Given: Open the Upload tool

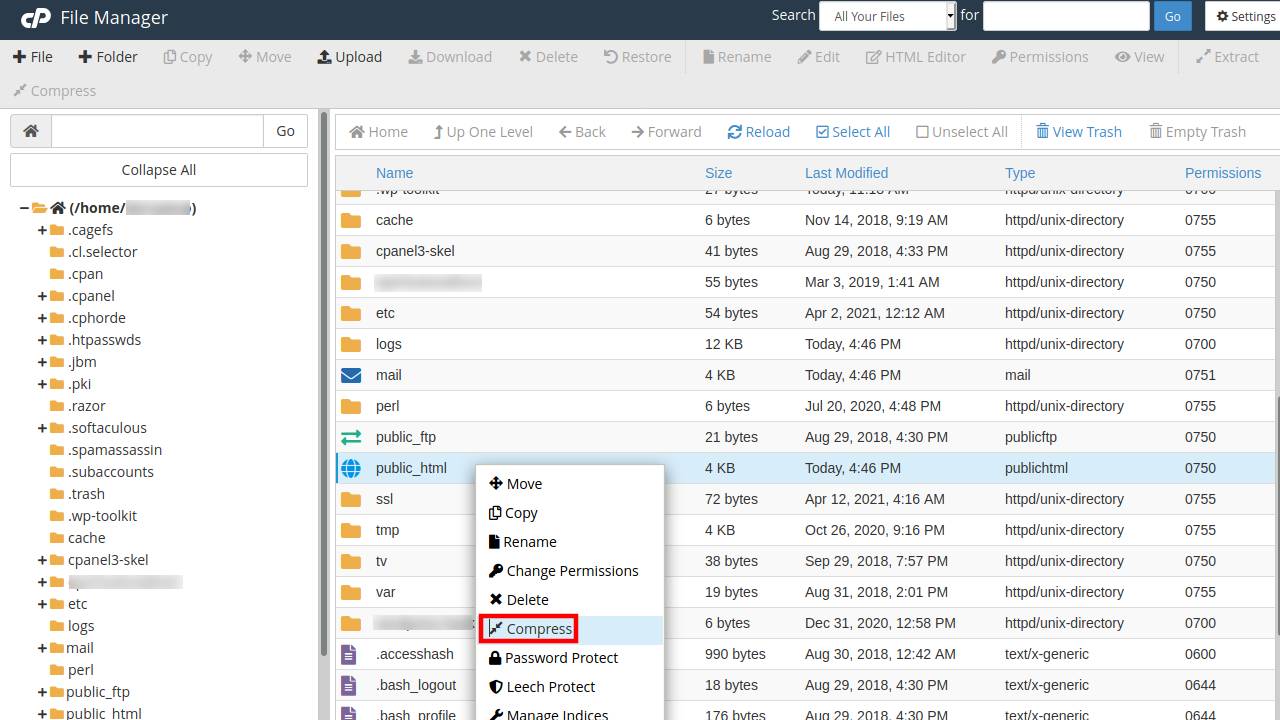Looking at the screenshot, I should tap(350, 57).
